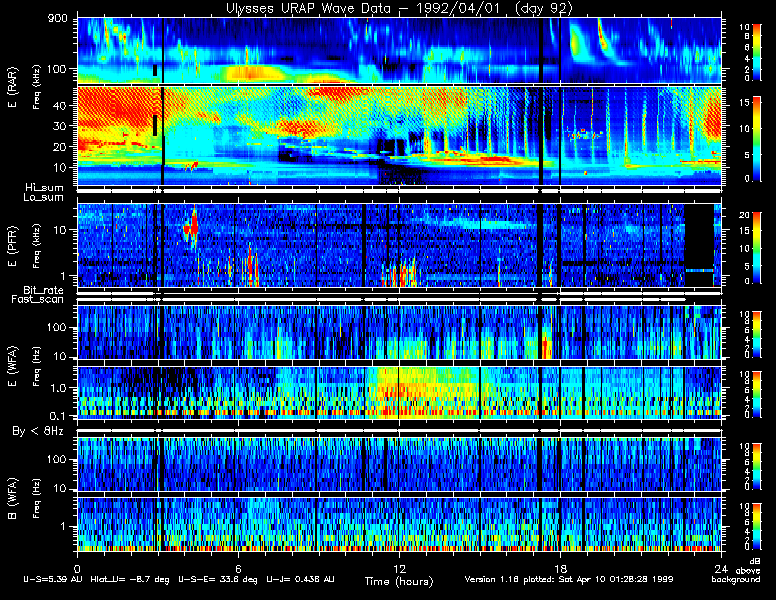The image size is (776, 600).
Task: Click the 'Hlat_U= -8.7 deg' value
Action: point(130,579)
